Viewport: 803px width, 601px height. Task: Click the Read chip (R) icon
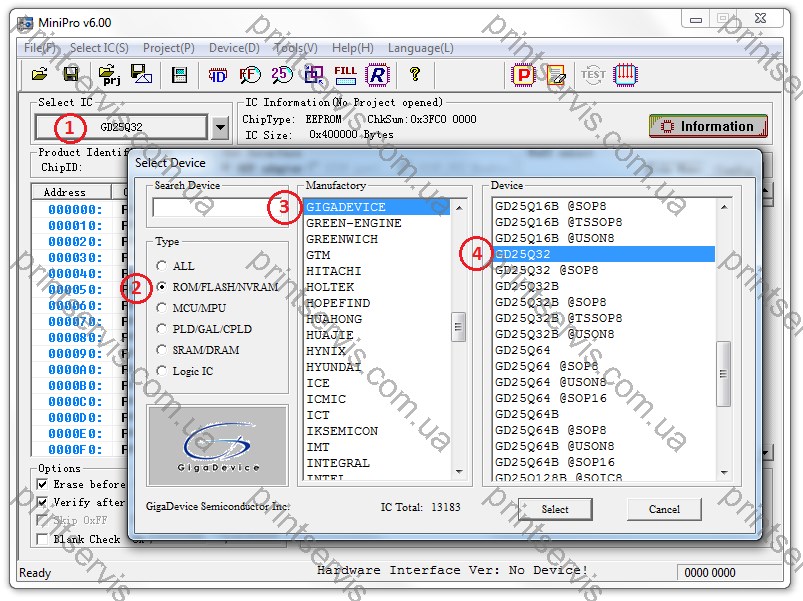coord(377,75)
